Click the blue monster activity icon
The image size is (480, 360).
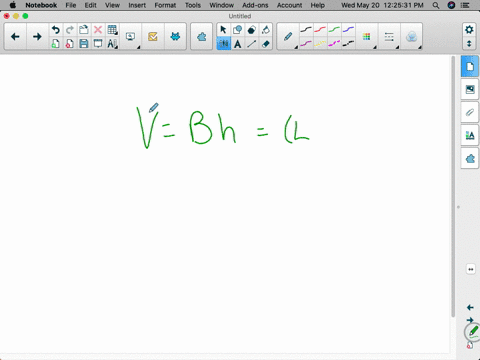(175, 37)
